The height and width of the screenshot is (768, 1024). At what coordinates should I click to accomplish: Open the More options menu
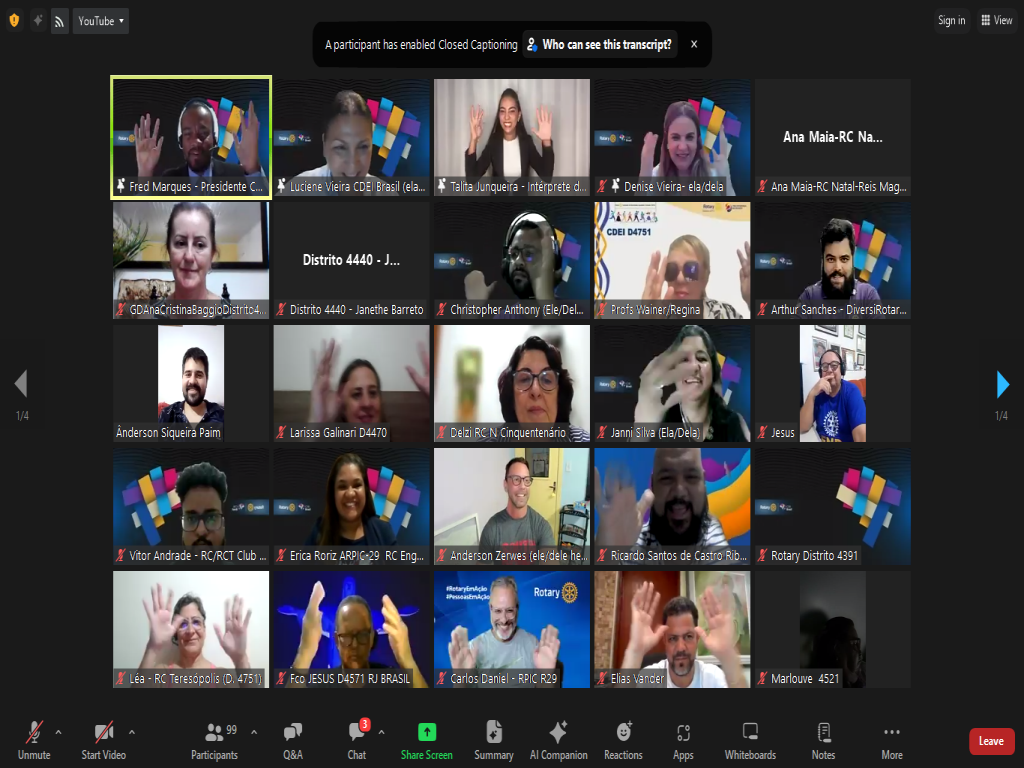(892, 740)
